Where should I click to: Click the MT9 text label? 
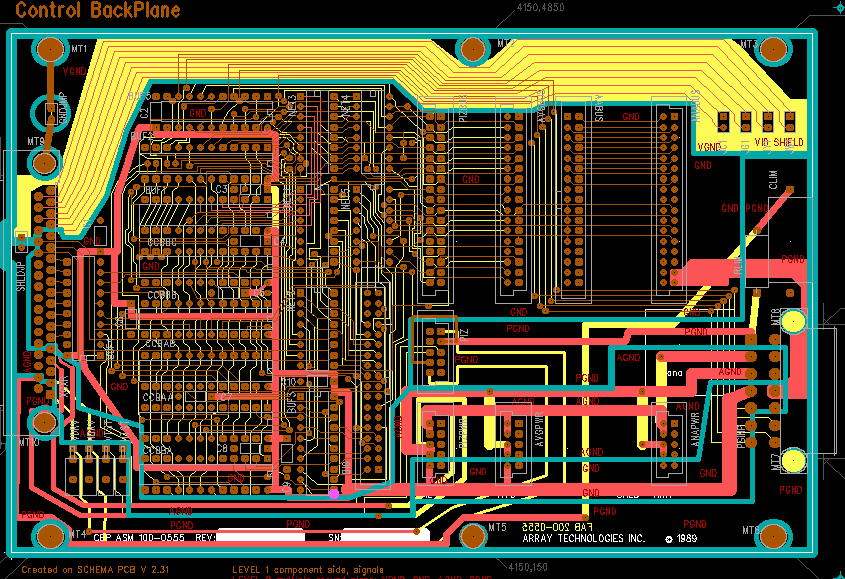(36, 141)
